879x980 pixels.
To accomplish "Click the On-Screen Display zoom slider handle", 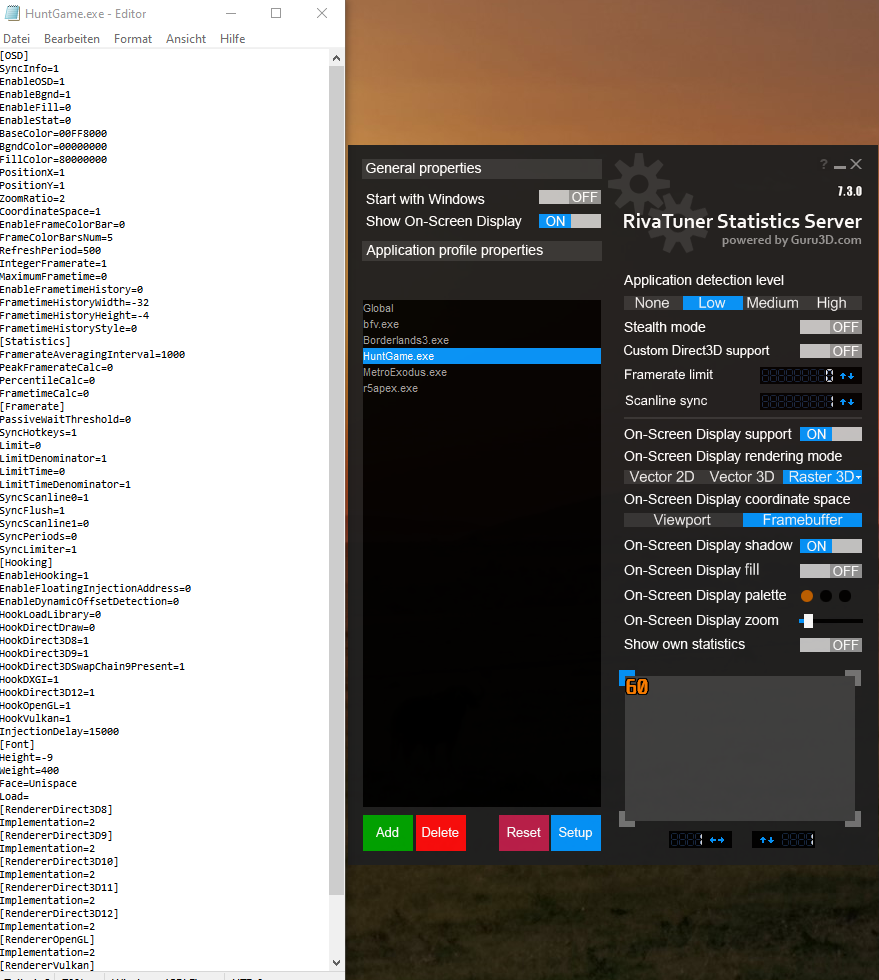I will point(808,621).
